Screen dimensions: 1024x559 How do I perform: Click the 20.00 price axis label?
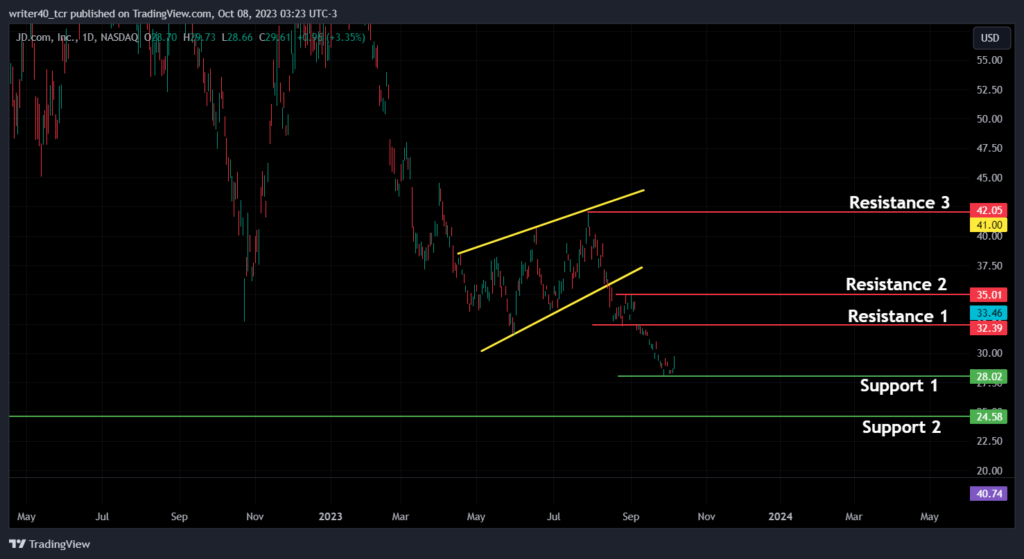(989, 471)
